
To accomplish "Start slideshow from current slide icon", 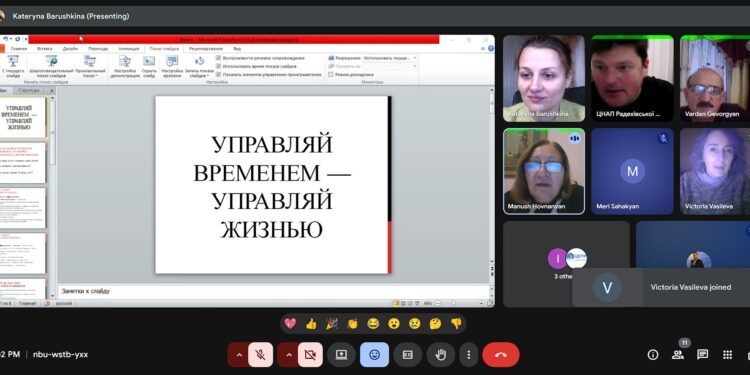I will (x=13, y=66).
